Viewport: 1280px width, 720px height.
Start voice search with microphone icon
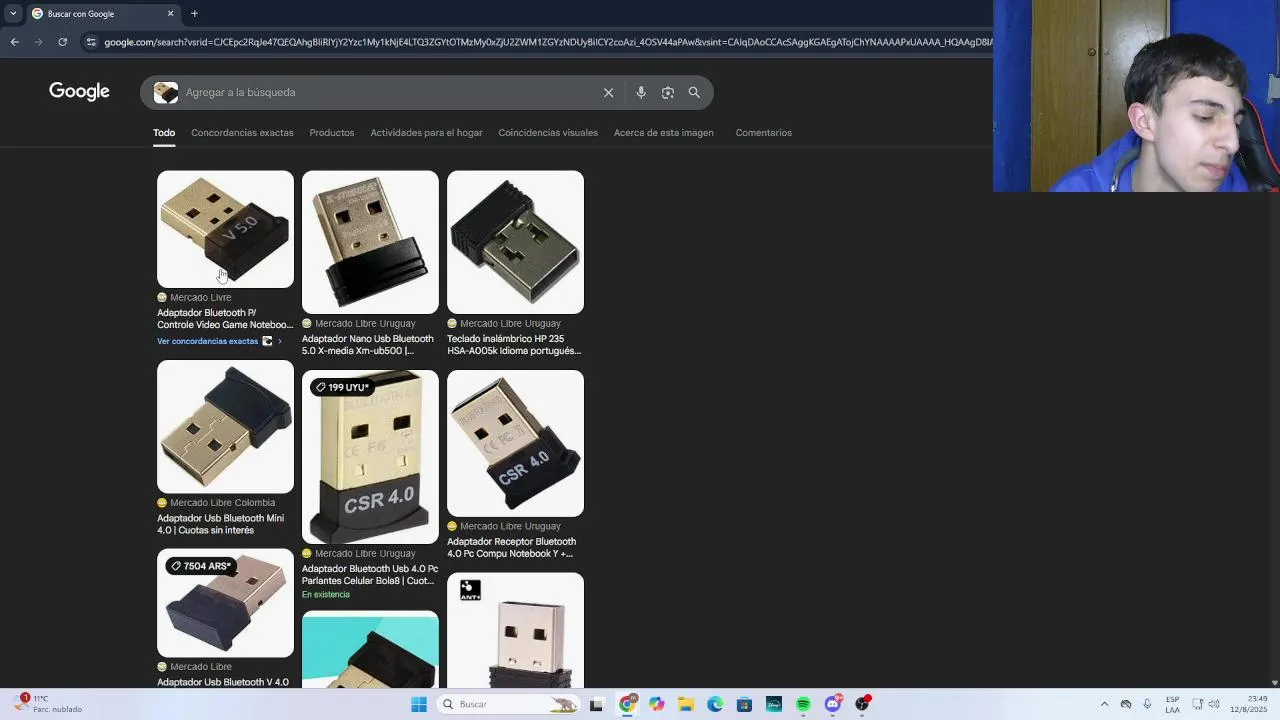(x=641, y=92)
